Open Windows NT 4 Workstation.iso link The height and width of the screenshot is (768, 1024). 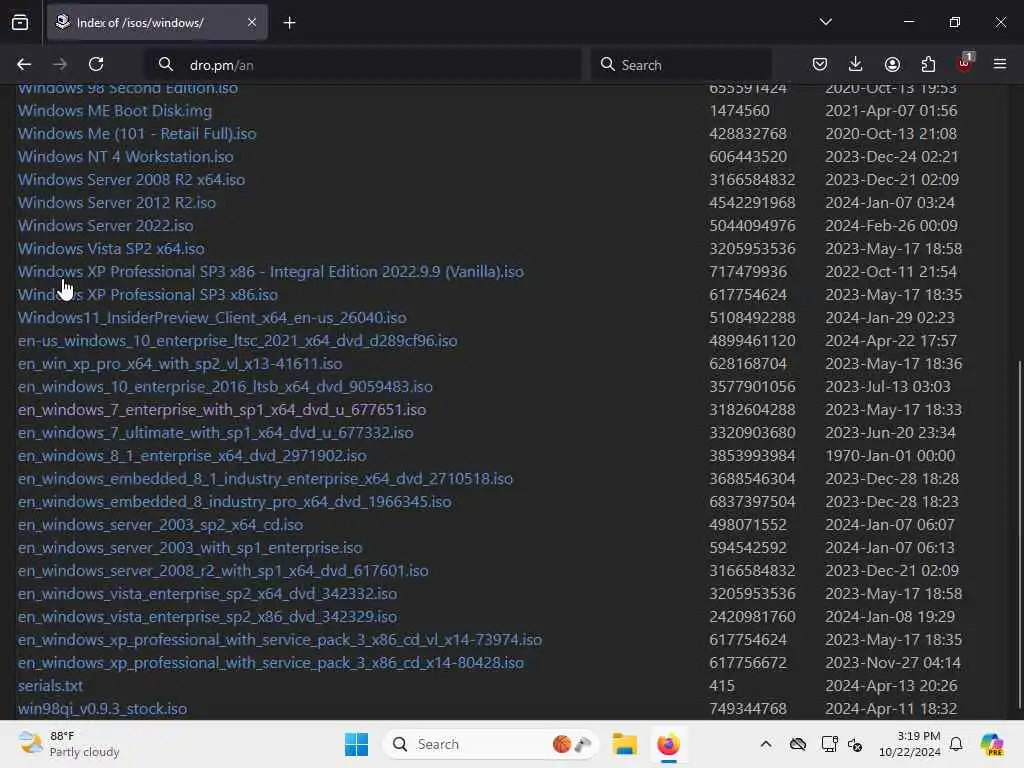pyautogui.click(x=125, y=157)
